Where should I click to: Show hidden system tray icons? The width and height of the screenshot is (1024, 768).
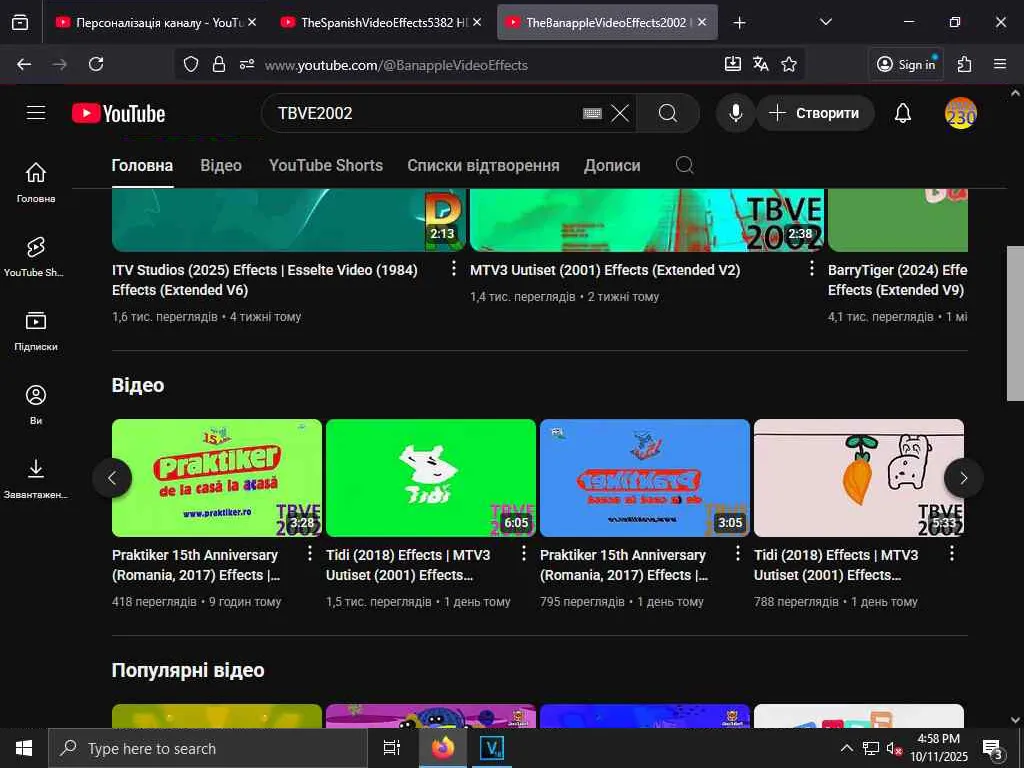846,748
